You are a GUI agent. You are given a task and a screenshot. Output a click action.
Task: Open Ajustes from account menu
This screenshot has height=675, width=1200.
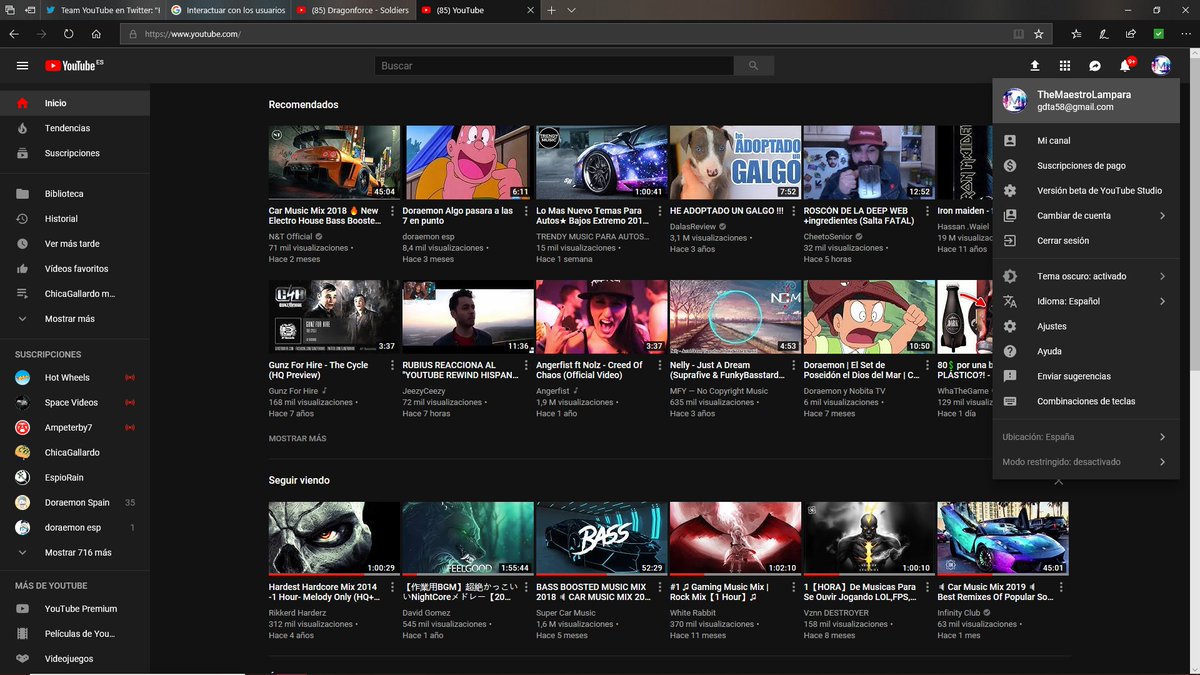coord(1087,327)
